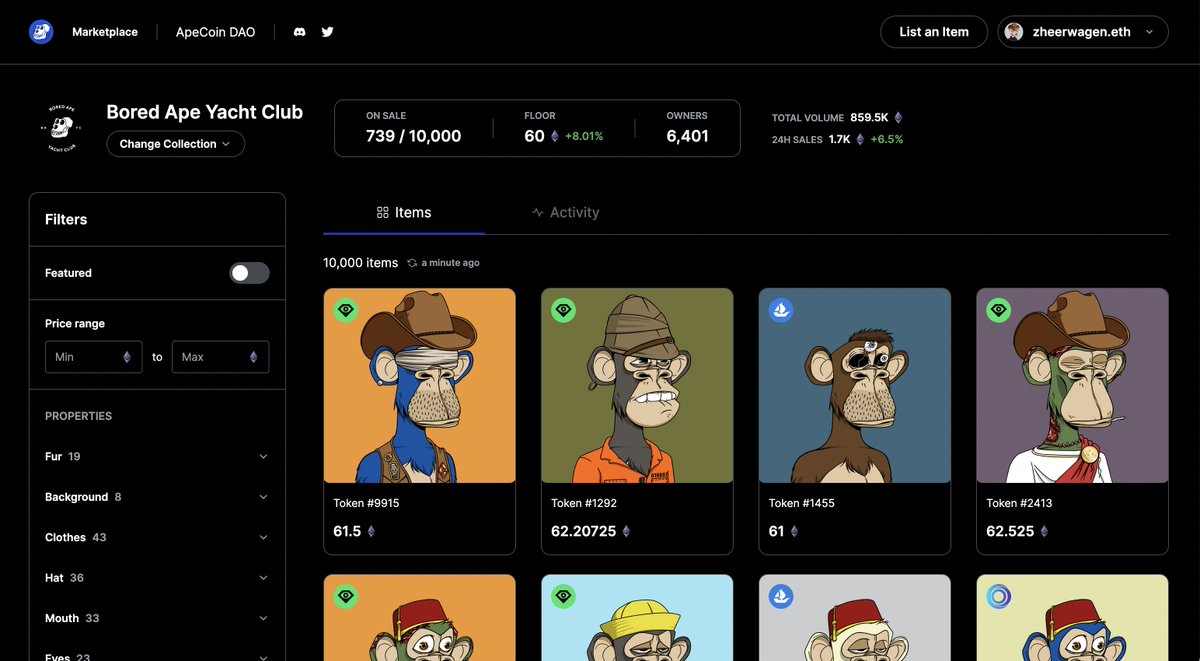
Task: Select the Token #2413 toga ape image
Action: tap(1072, 386)
